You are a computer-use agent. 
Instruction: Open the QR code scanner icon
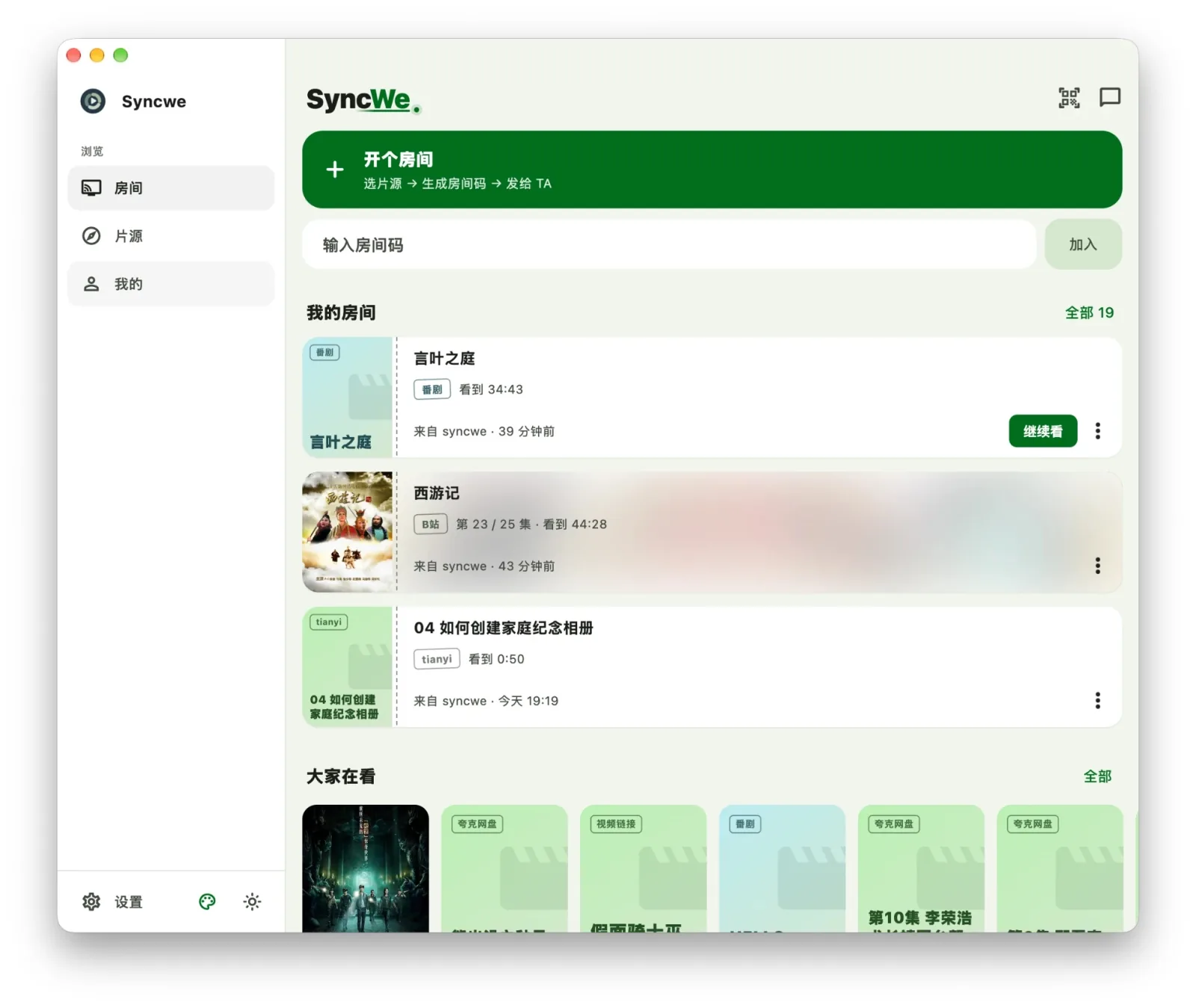click(1069, 98)
